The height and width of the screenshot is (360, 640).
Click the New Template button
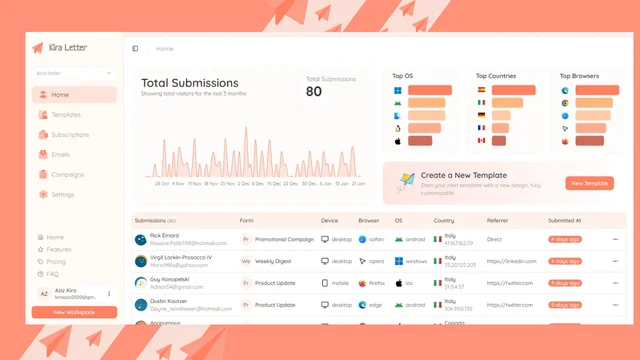pos(589,183)
